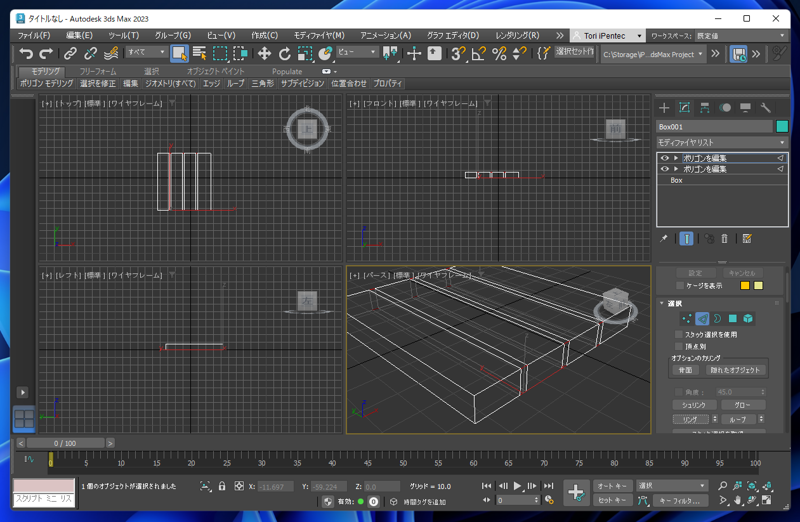The width and height of the screenshot is (800, 522).
Task: Check the 頂点別 checkbox
Action: click(679, 346)
